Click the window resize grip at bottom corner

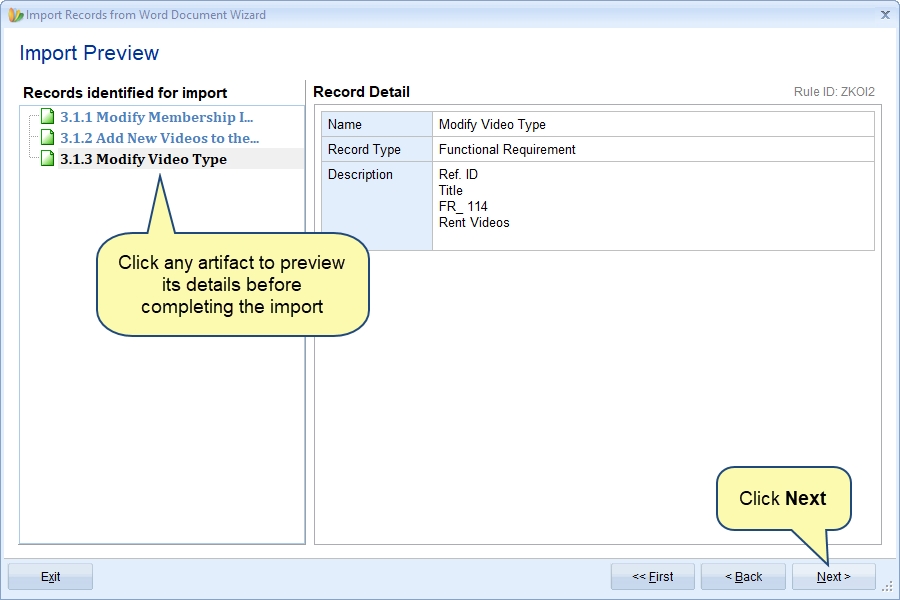(887, 586)
